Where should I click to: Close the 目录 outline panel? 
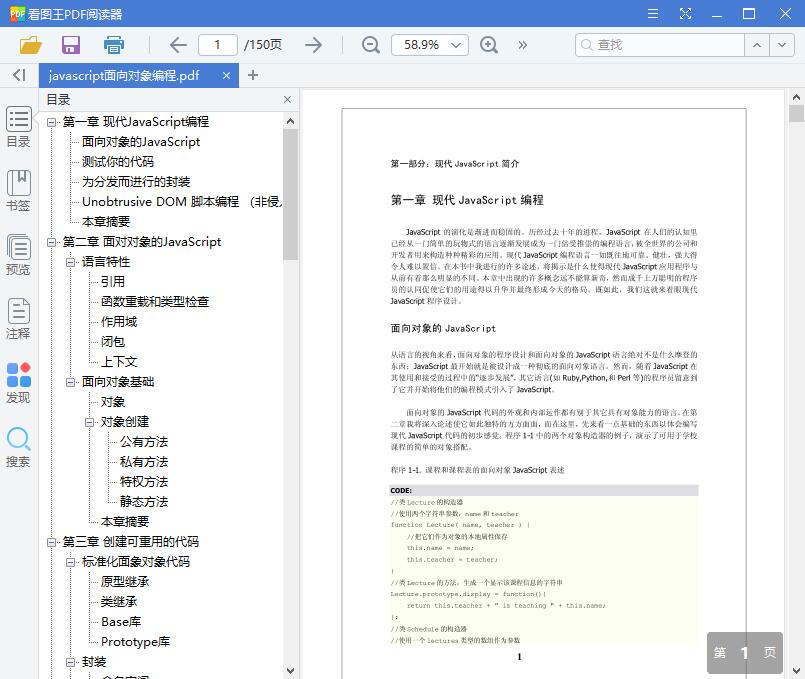pos(288,100)
